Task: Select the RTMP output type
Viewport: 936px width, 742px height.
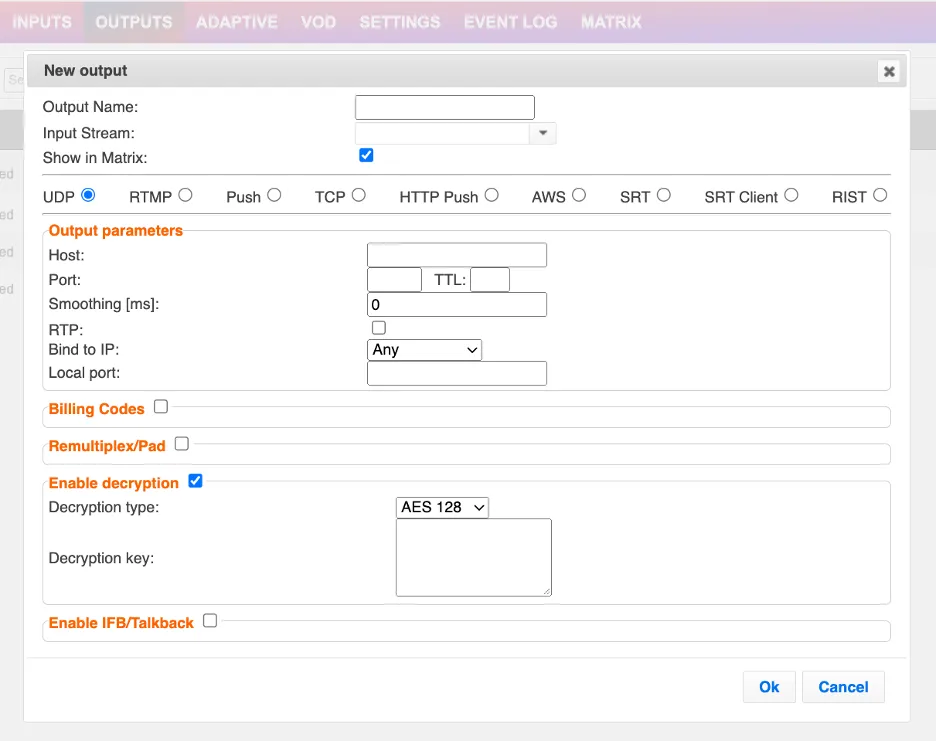Action: pos(185,195)
